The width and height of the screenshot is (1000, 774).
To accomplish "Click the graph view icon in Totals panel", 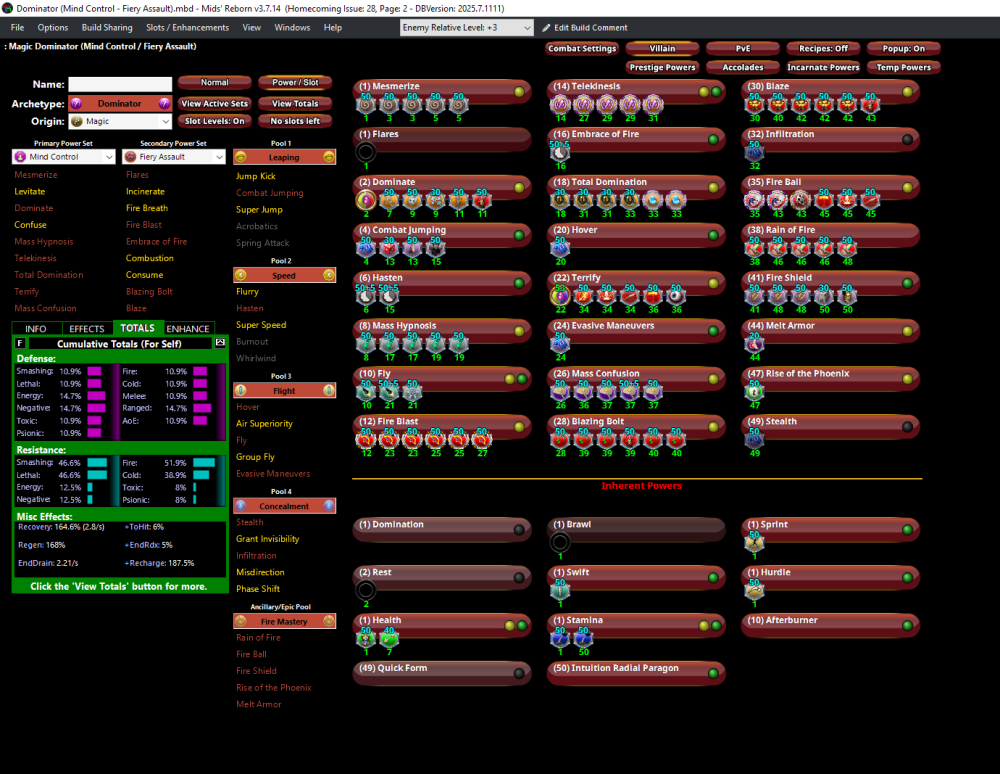I will click(221, 343).
